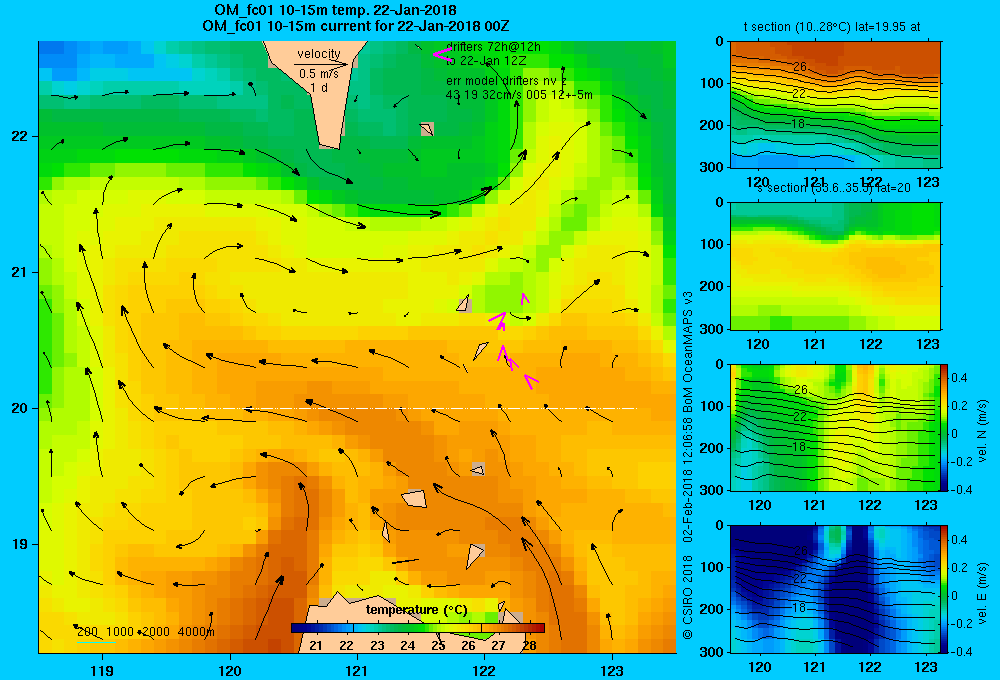Image resolution: width=1000 pixels, height=680 pixels.
Task: Click the '200 1000 2000 4000m' depth contour legend
Action: (145, 632)
